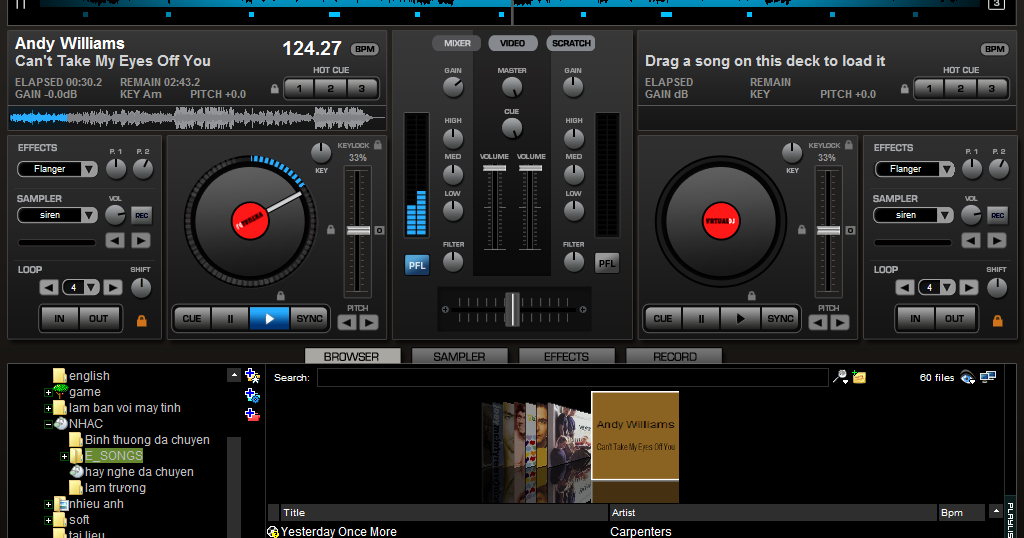The image size is (1024, 538).
Task: Toggle right deck BPM button
Action: coord(994,49)
